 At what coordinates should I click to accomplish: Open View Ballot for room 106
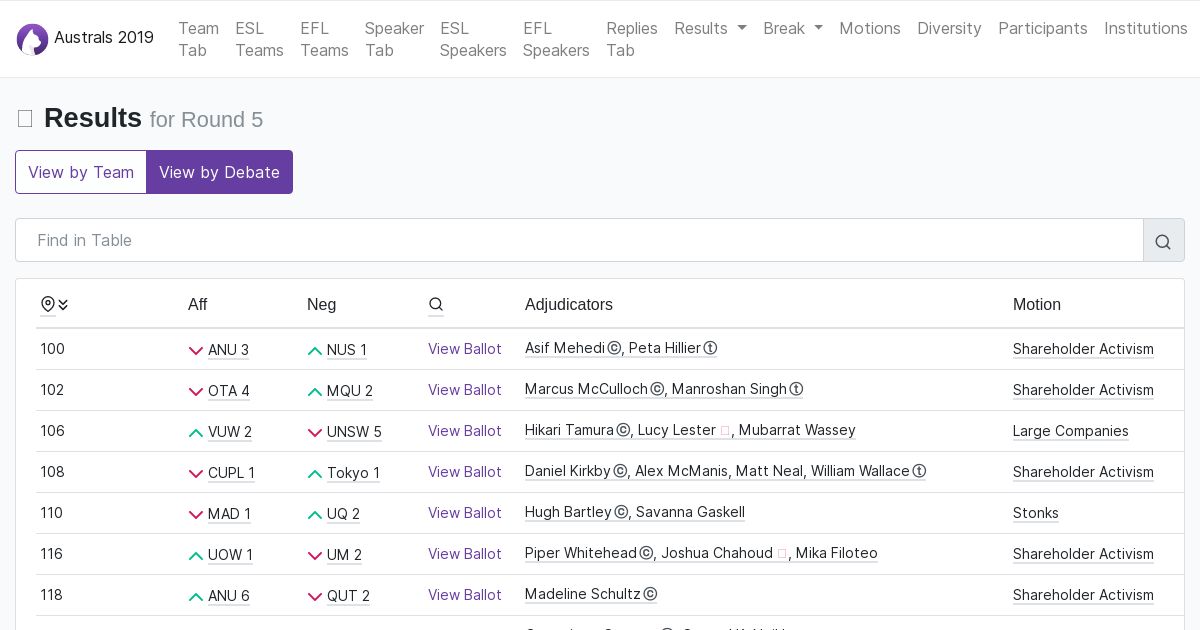click(x=464, y=431)
